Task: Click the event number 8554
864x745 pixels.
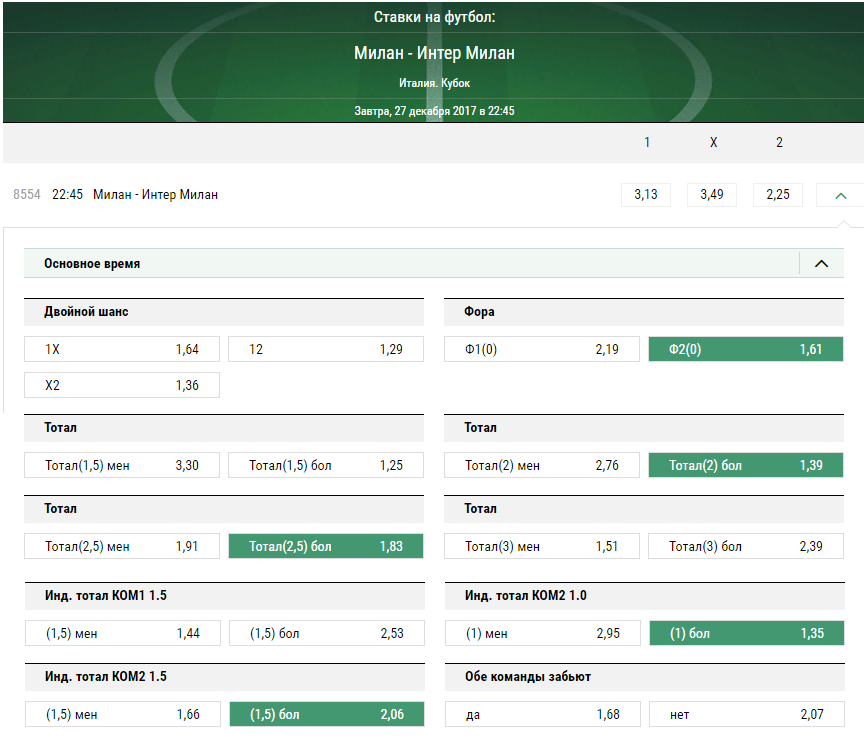Action: click(27, 195)
